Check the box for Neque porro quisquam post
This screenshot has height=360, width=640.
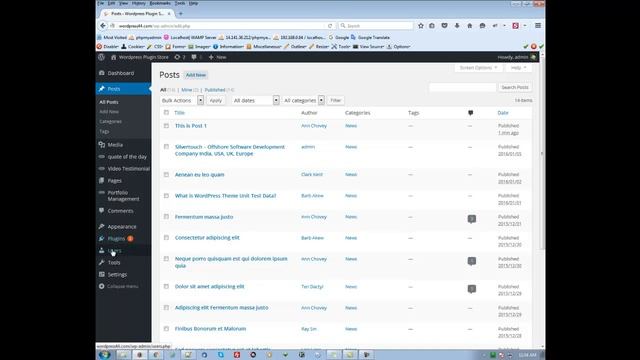(x=166, y=259)
